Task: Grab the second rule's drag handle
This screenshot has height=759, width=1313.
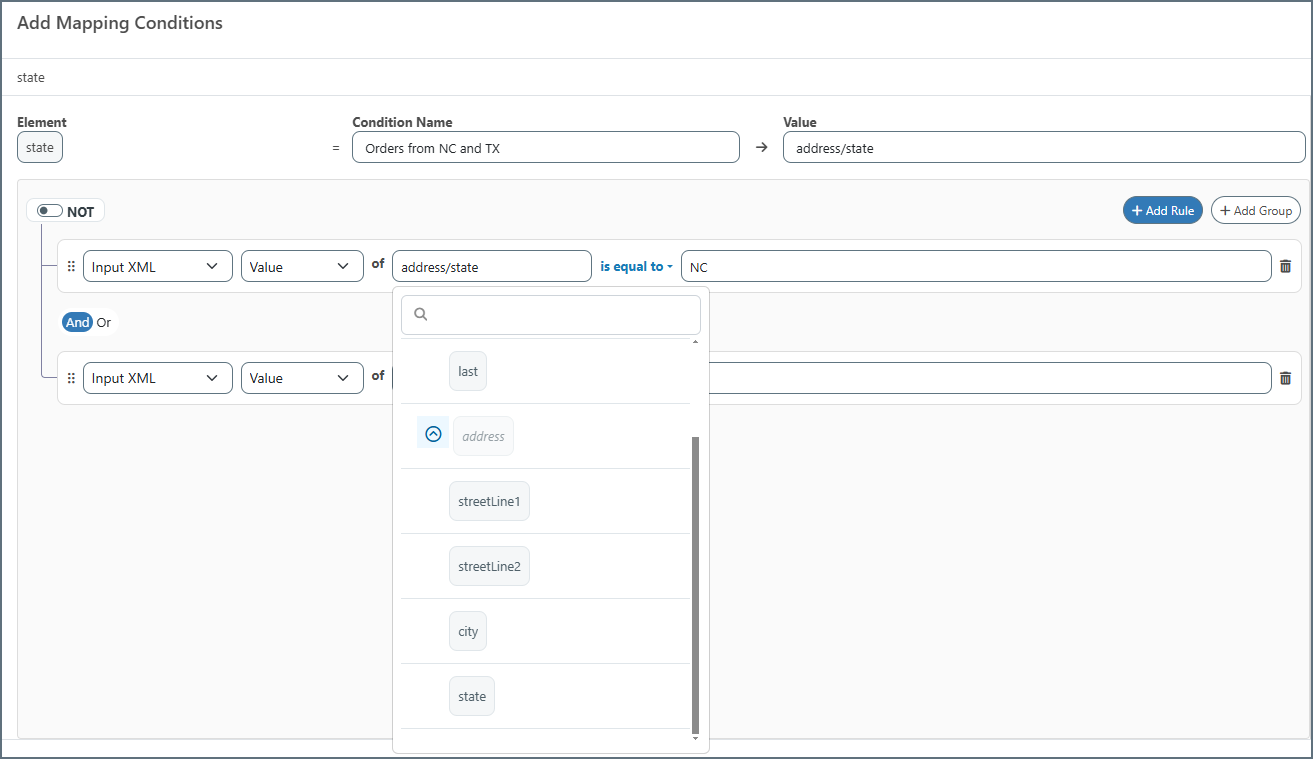Action: click(71, 378)
